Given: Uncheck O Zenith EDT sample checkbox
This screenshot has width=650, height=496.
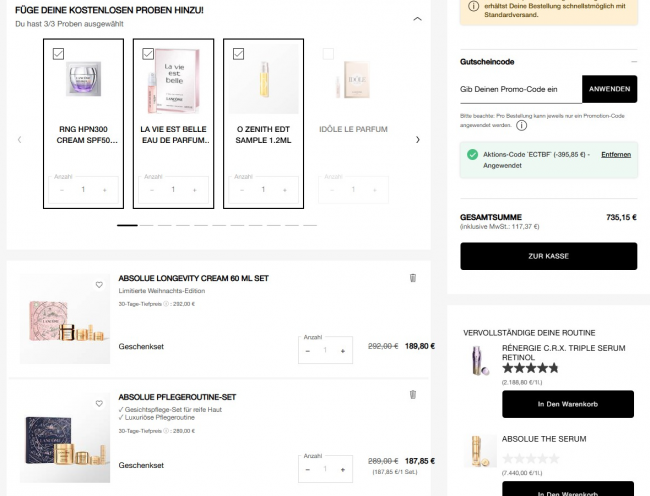Looking at the screenshot, I should [x=238, y=53].
